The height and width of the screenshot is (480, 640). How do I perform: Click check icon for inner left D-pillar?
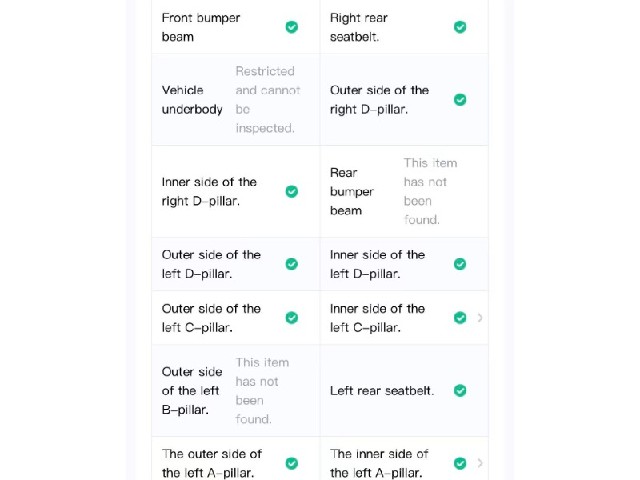click(x=460, y=264)
